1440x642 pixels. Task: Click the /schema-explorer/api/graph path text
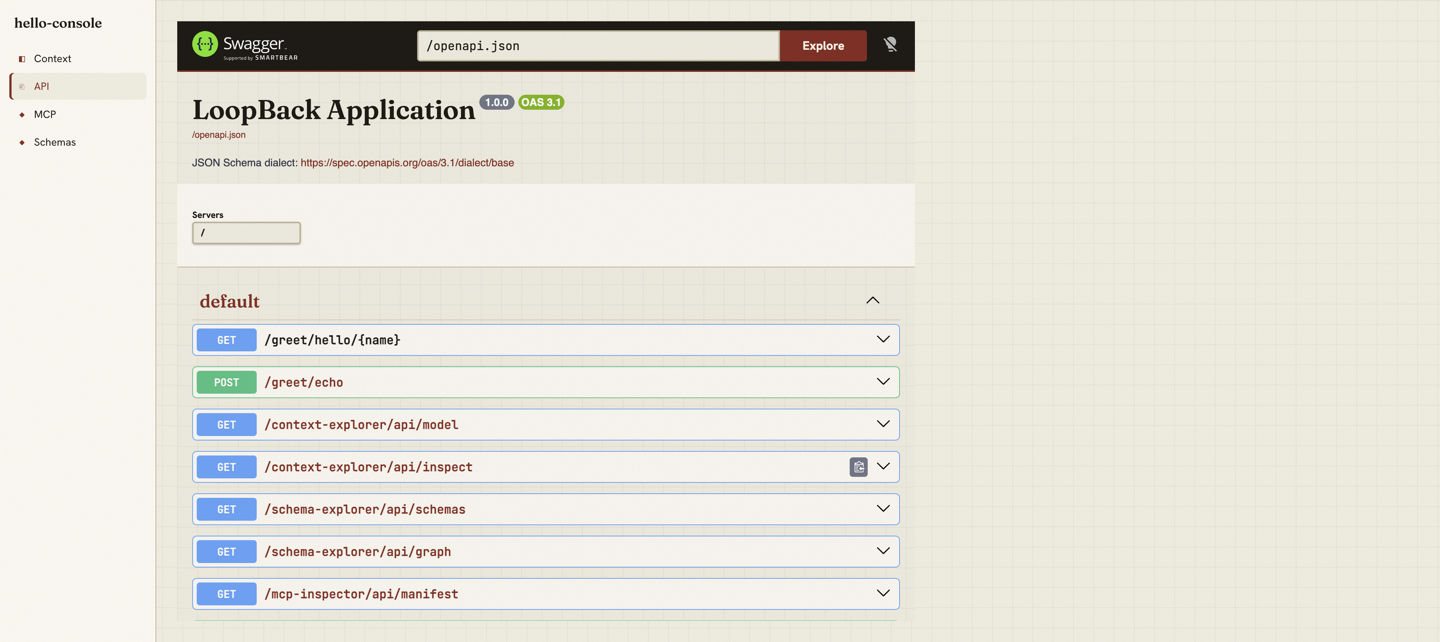pyautogui.click(x=358, y=552)
